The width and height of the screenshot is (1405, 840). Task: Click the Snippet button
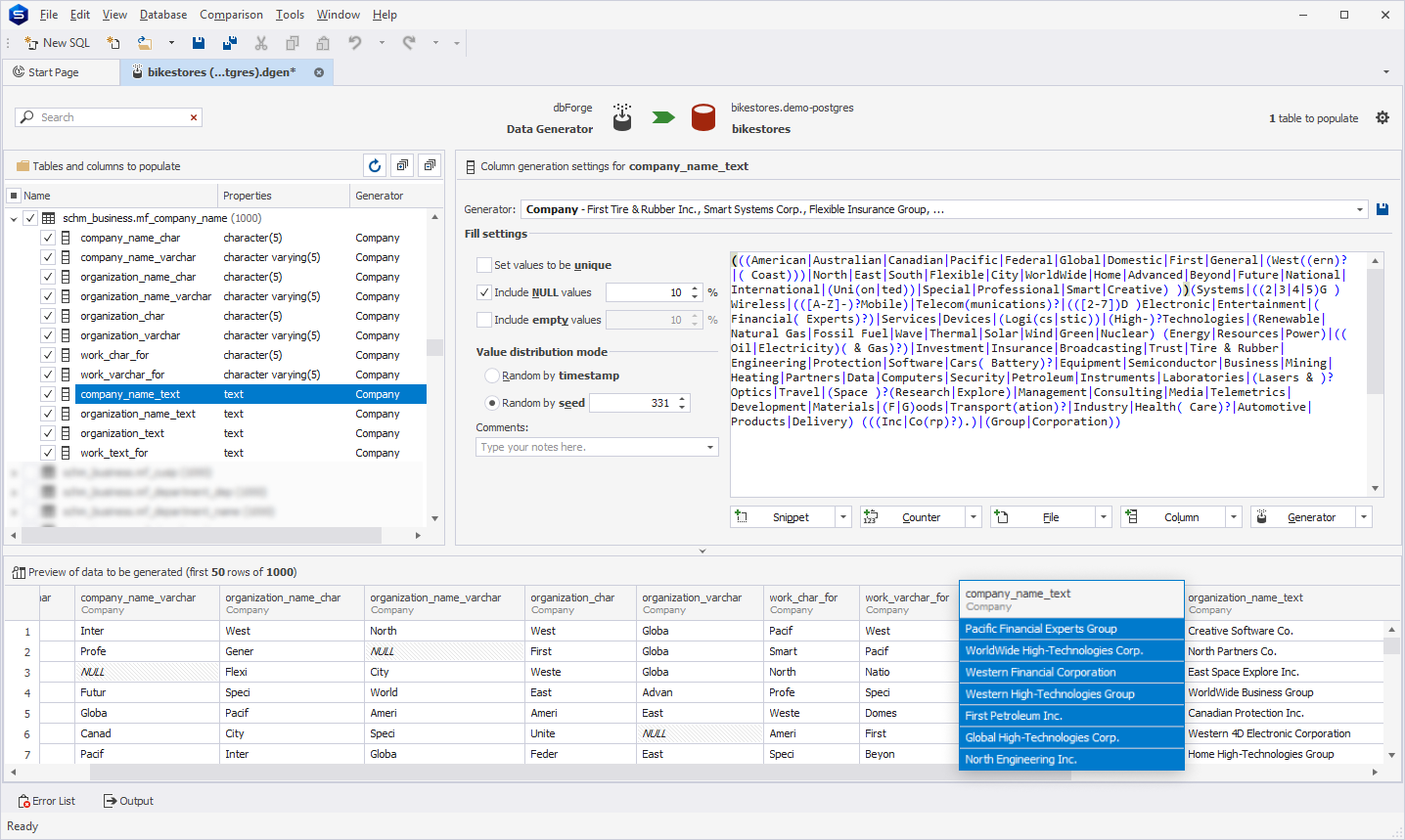pyautogui.click(x=783, y=517)
